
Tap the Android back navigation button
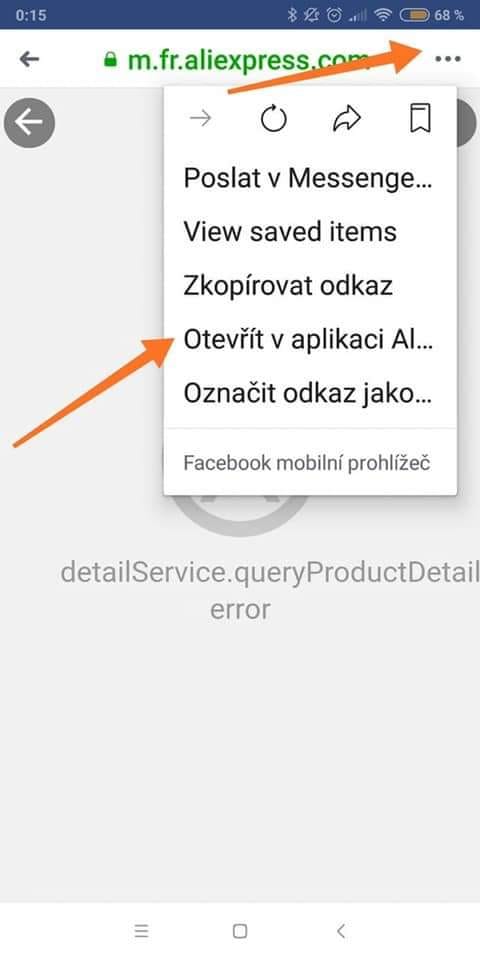coord(341,931)
